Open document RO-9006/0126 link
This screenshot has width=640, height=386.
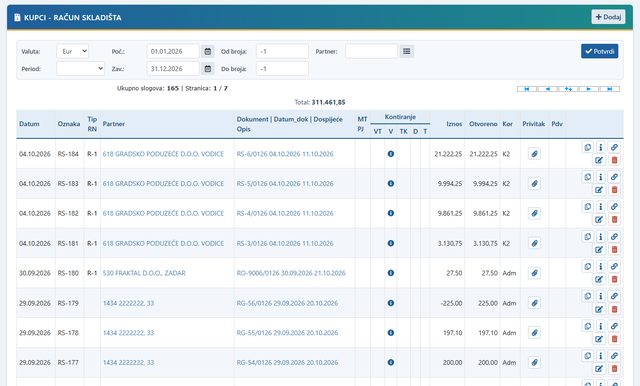tap(291, 273)
